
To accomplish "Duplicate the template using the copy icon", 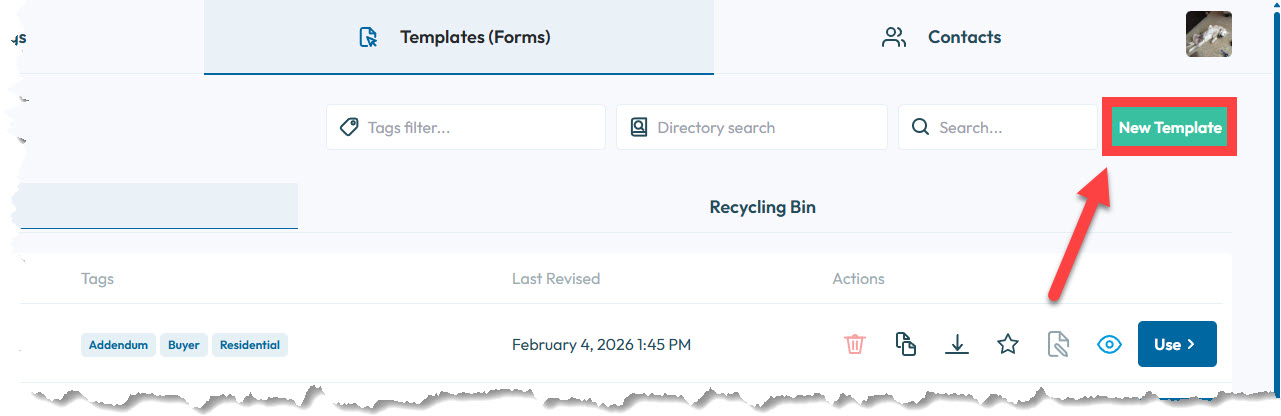I will (x=906, y=345).
